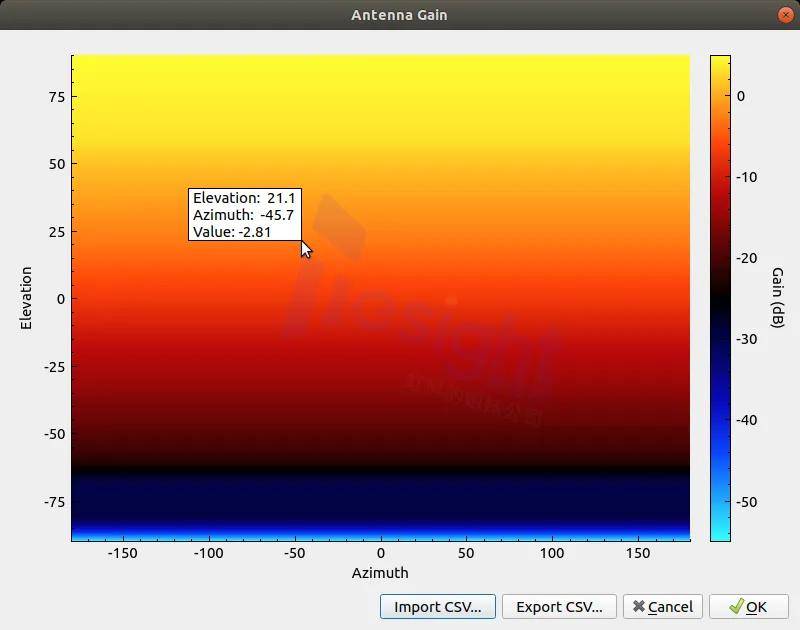Click the Import CSV... button
This screenshot has height=630, width=800.
point(437,607)
